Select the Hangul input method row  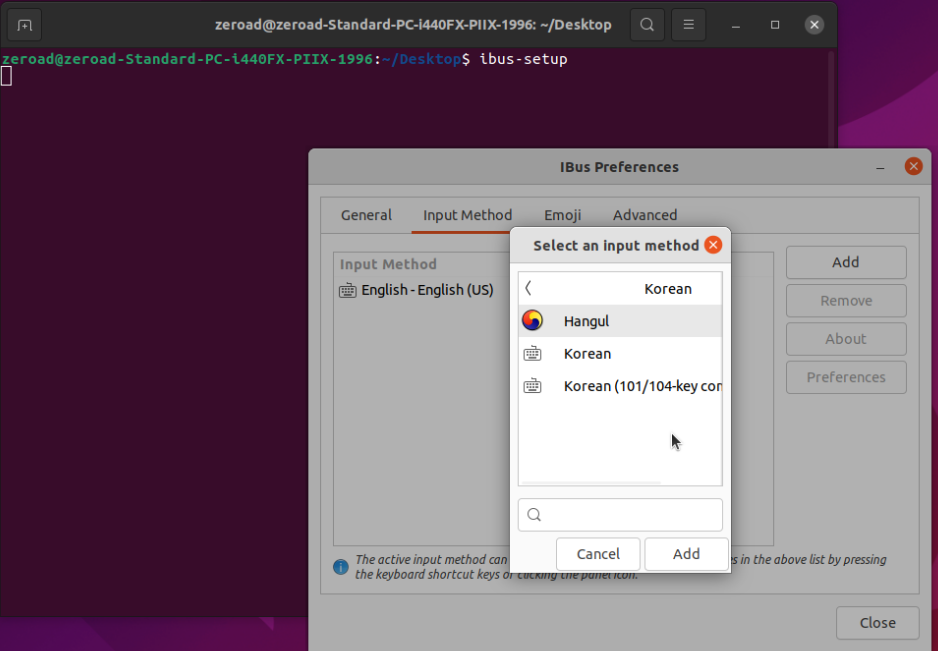[x=620, y=321]
